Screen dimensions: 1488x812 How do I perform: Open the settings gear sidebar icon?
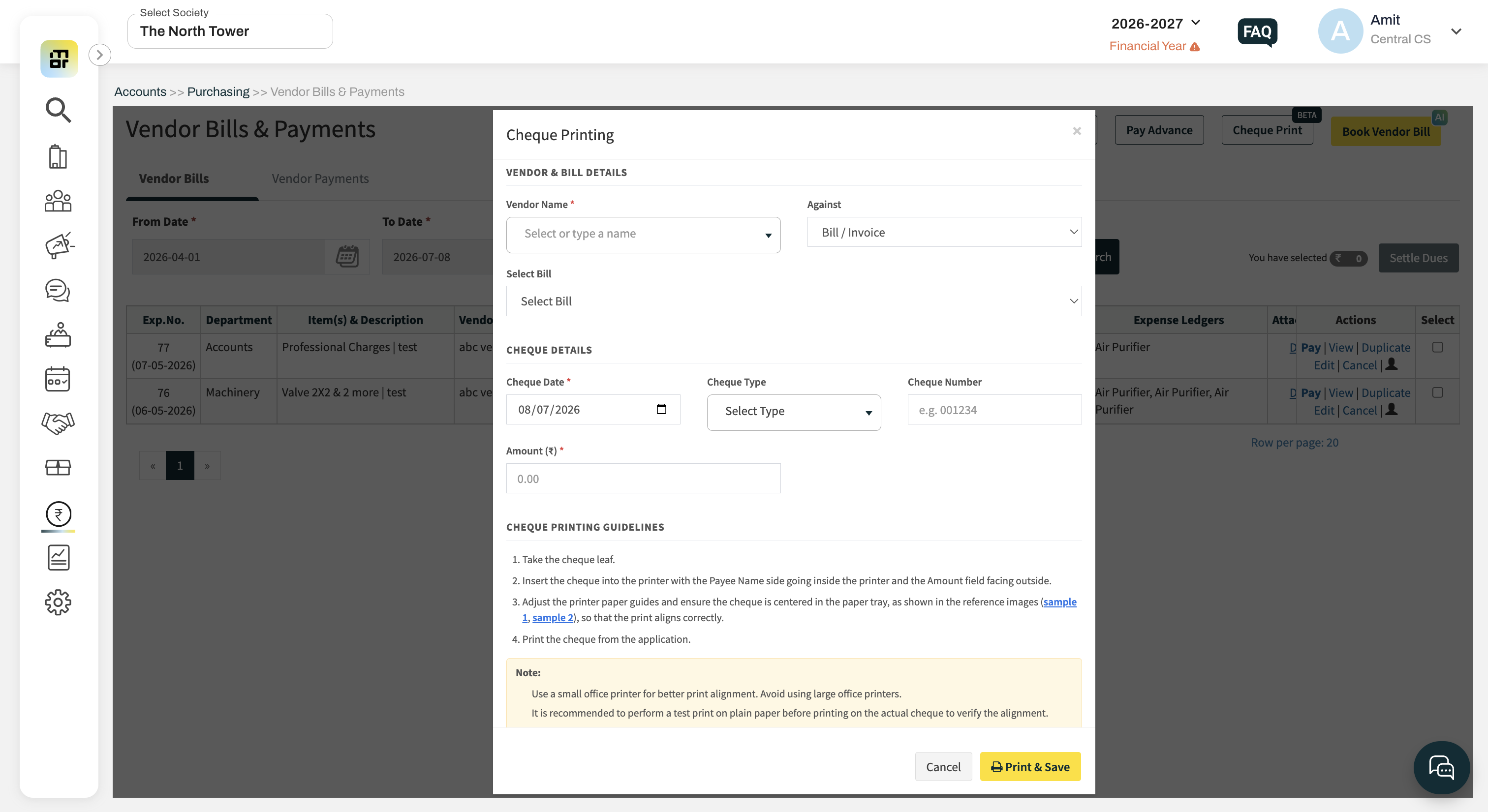click(x=58, y=602)
